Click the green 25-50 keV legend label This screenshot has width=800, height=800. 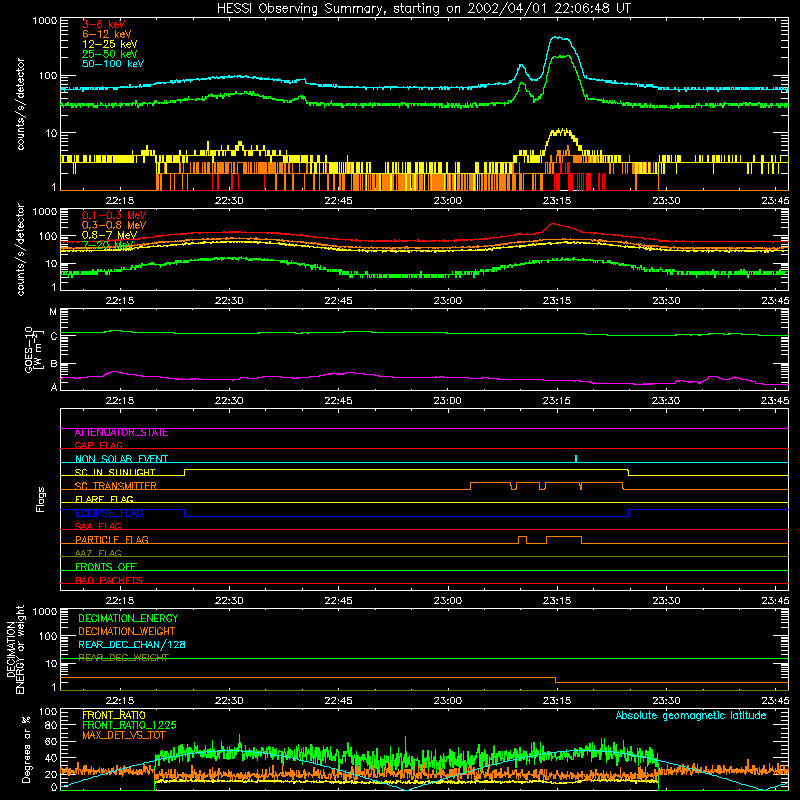(x=109, y=54)
